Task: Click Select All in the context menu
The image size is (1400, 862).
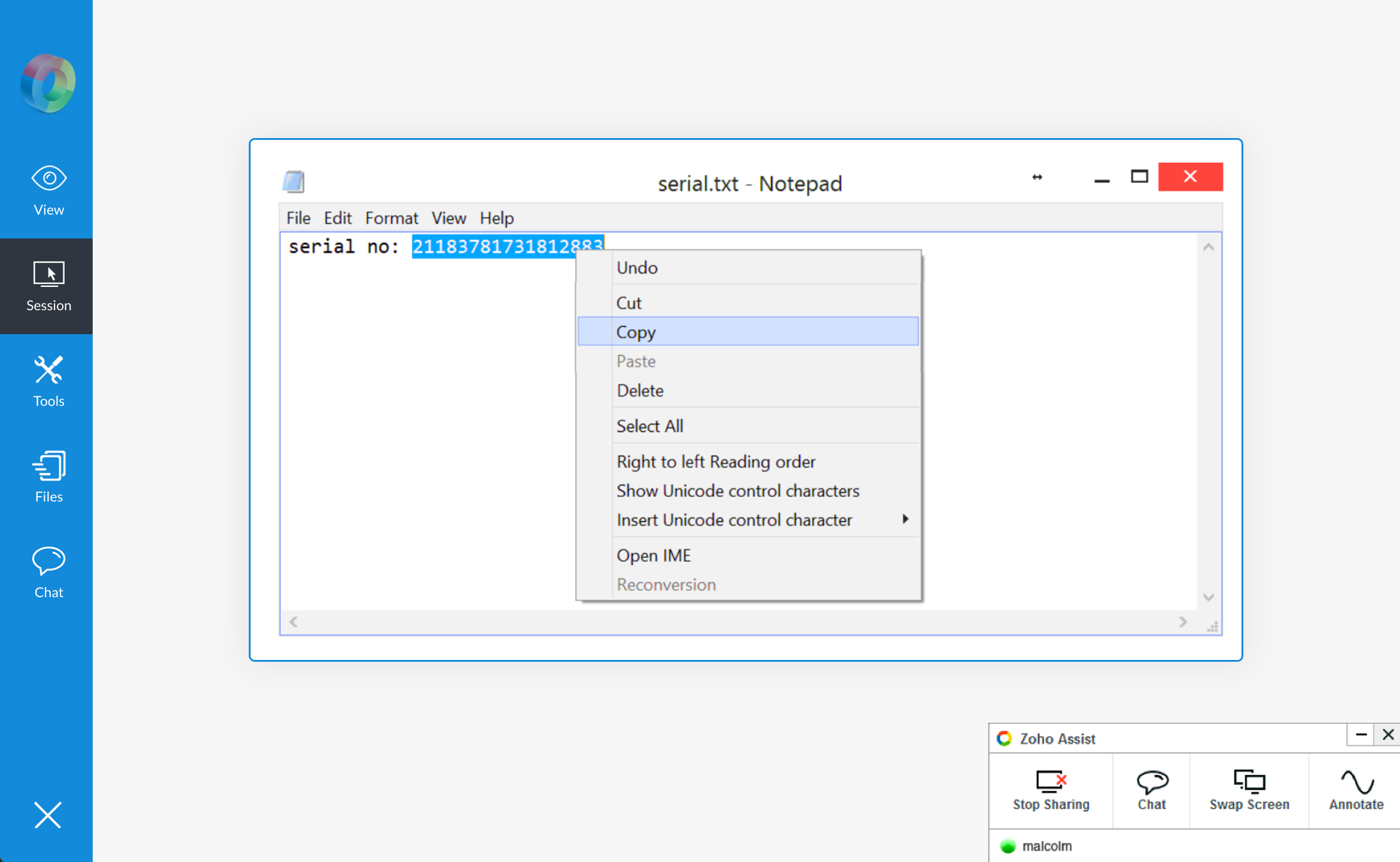Action: 649,426
